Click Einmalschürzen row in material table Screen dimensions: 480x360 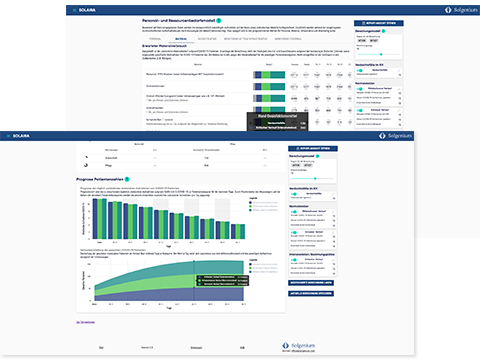247,87
